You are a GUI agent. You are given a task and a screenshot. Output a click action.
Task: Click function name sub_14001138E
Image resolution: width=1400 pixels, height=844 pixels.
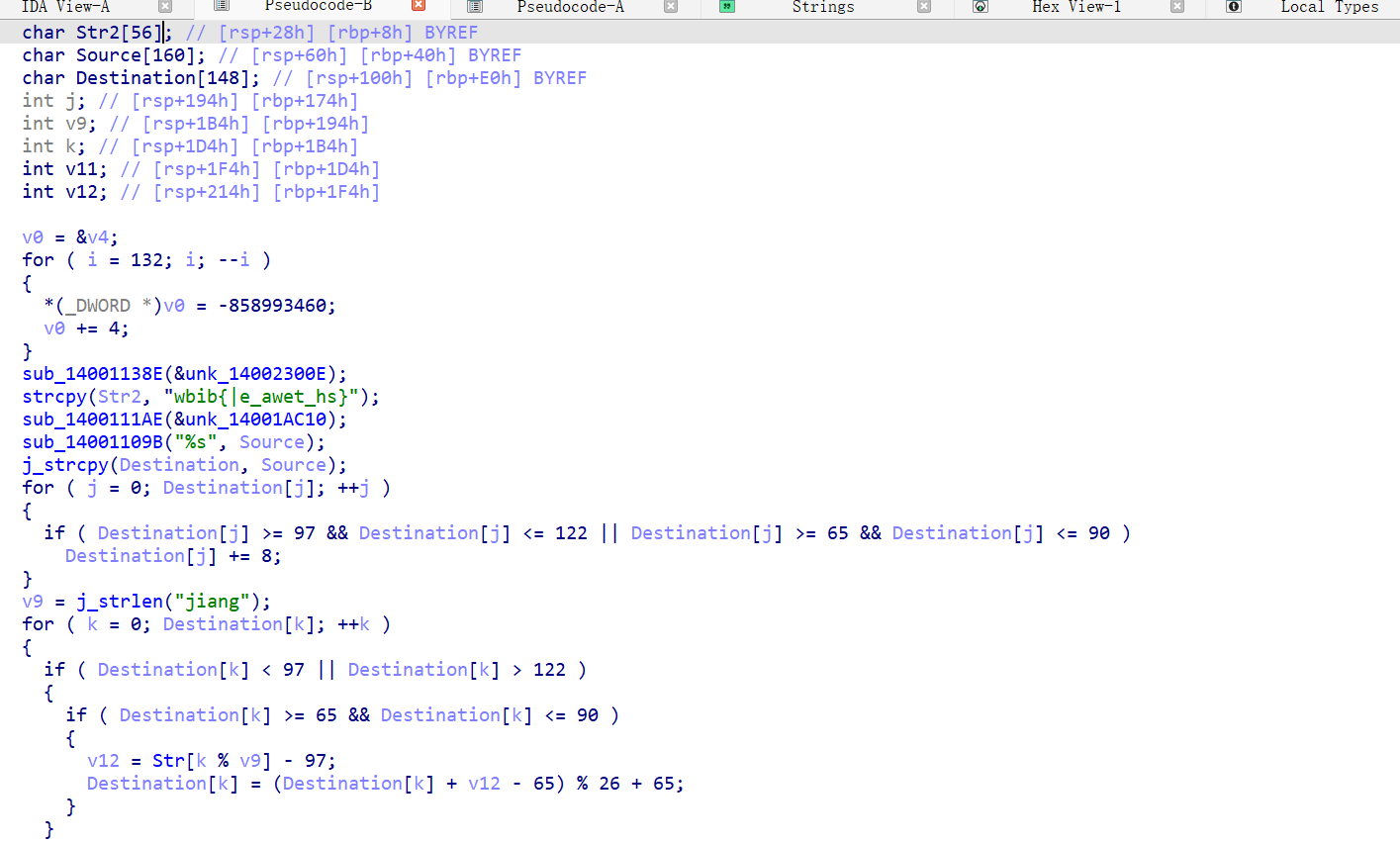pos(92,374)
